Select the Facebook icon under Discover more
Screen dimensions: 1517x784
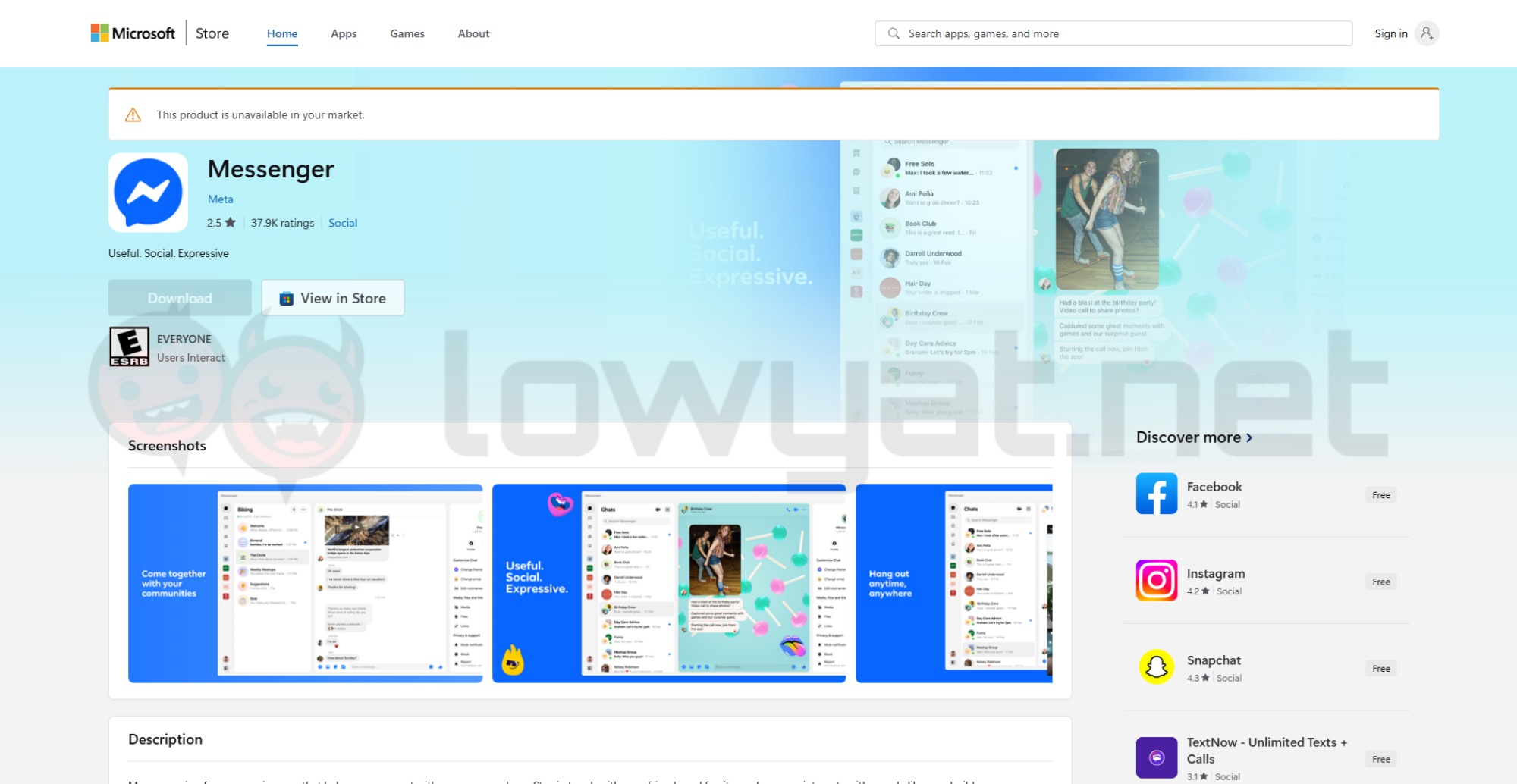pos(1156,494)
